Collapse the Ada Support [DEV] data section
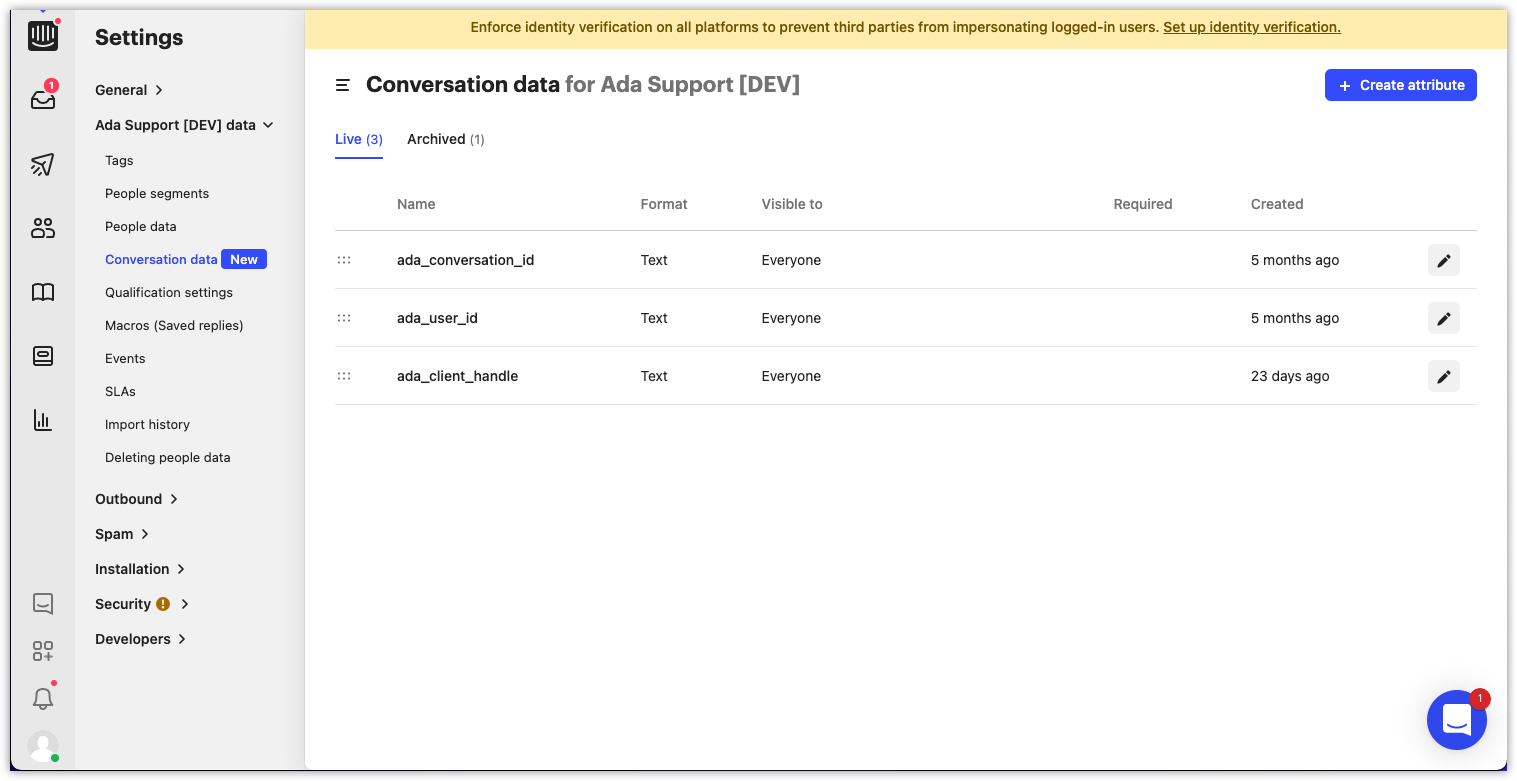This screenshot has height=781, width=1517. click(183, 124)
